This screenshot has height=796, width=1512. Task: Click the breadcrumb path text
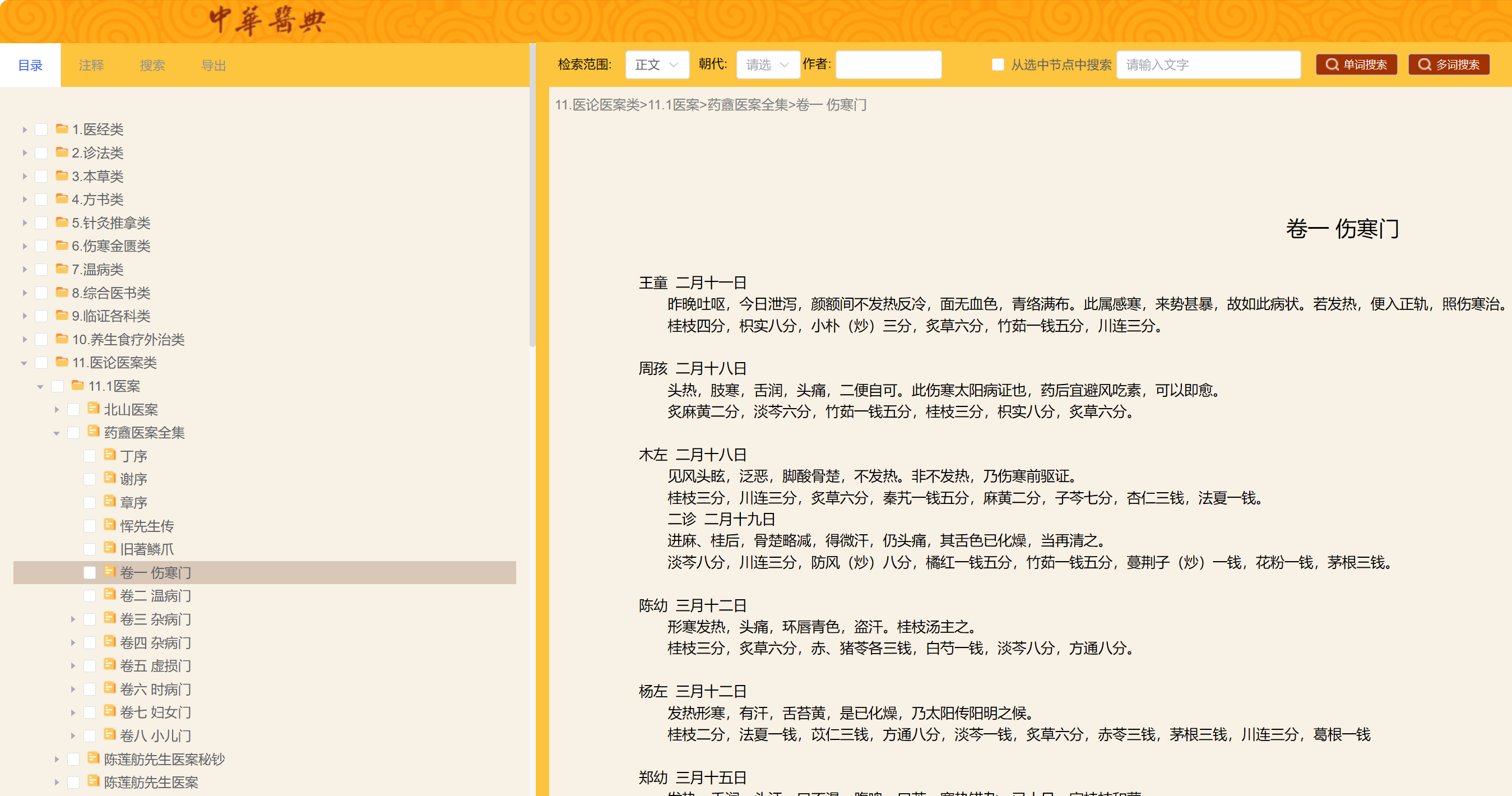point(711,105)
